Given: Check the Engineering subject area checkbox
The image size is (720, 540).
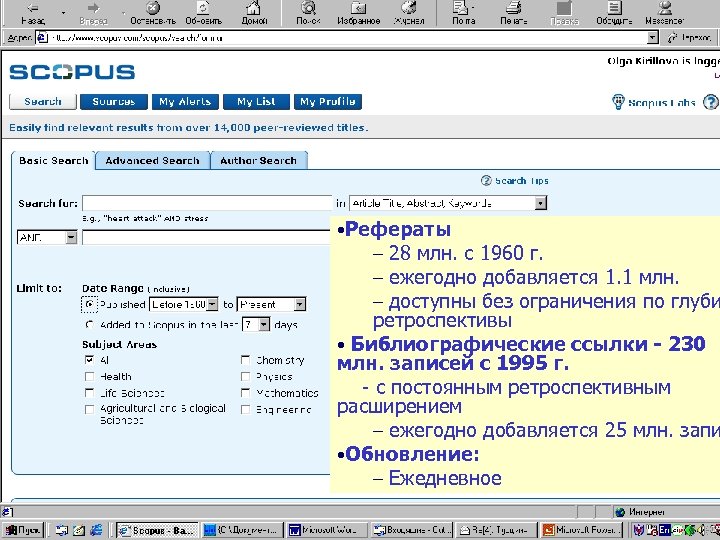Looking at the screenshot, I should 246,409.
